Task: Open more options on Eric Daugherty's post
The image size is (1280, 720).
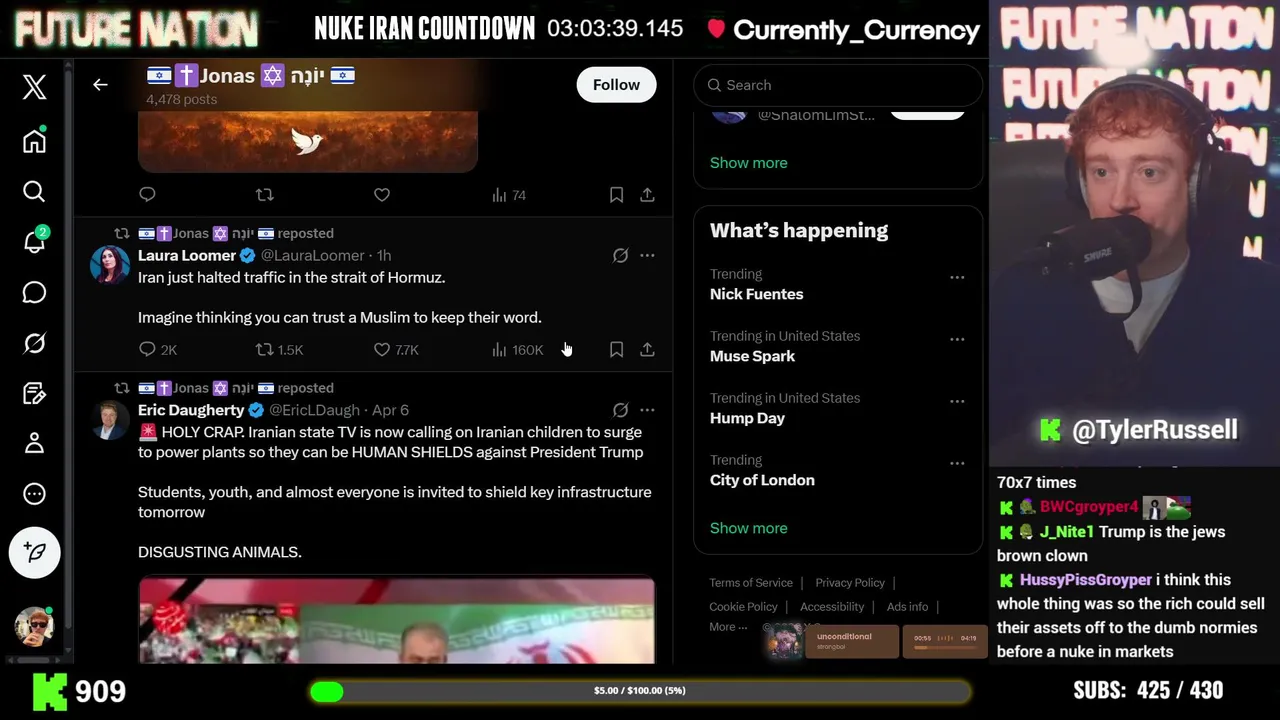Action: (x=647, y=410)
